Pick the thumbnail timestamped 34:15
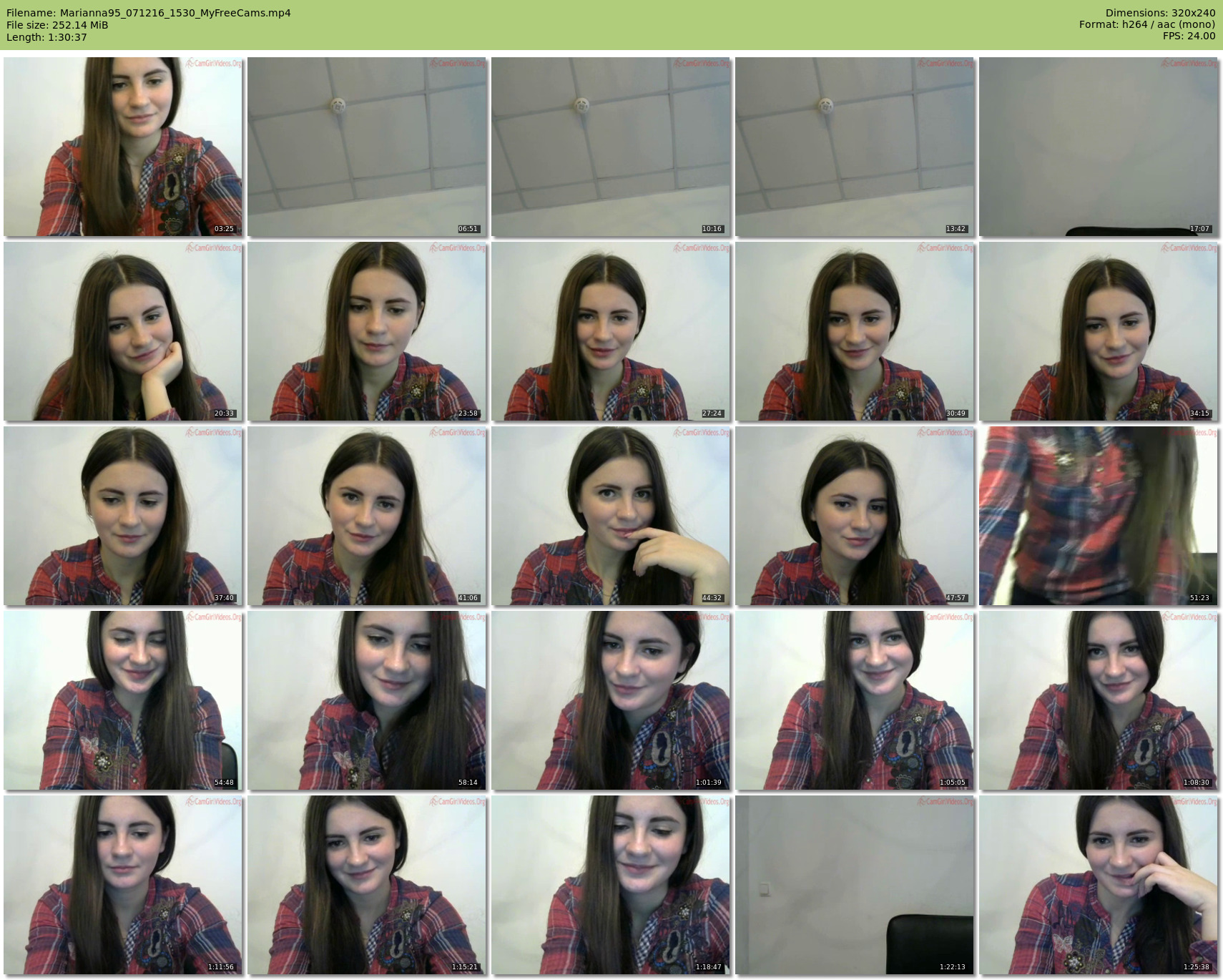The image size is (1223, 980). [x=1099, y=331]
